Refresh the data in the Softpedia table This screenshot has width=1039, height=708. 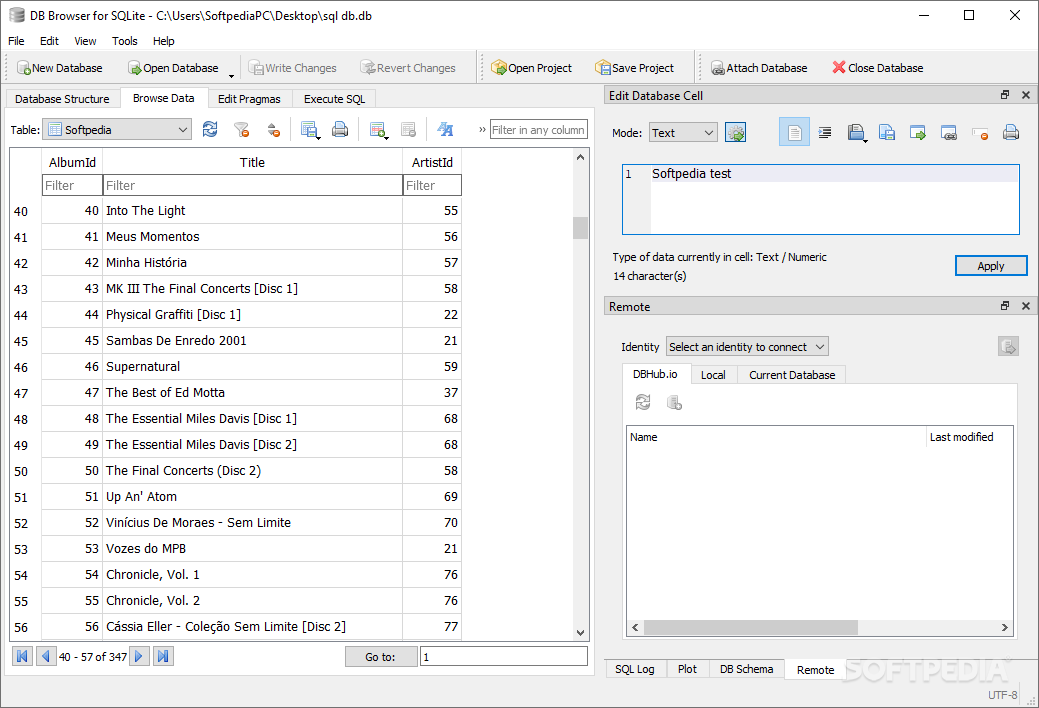pos(210,129)
